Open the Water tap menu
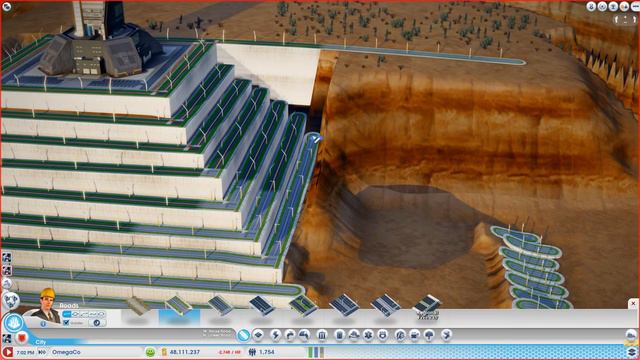 304,335
